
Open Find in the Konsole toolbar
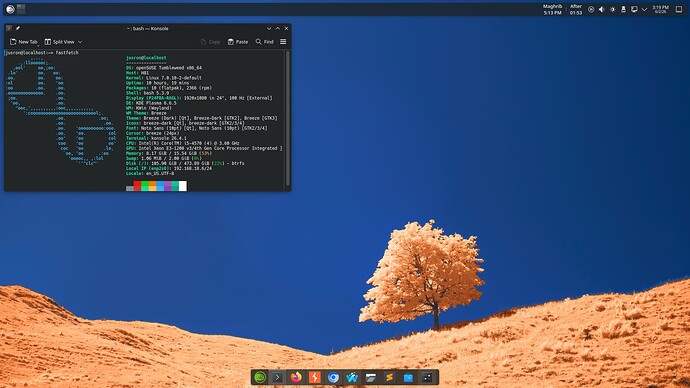coord(264,42)
